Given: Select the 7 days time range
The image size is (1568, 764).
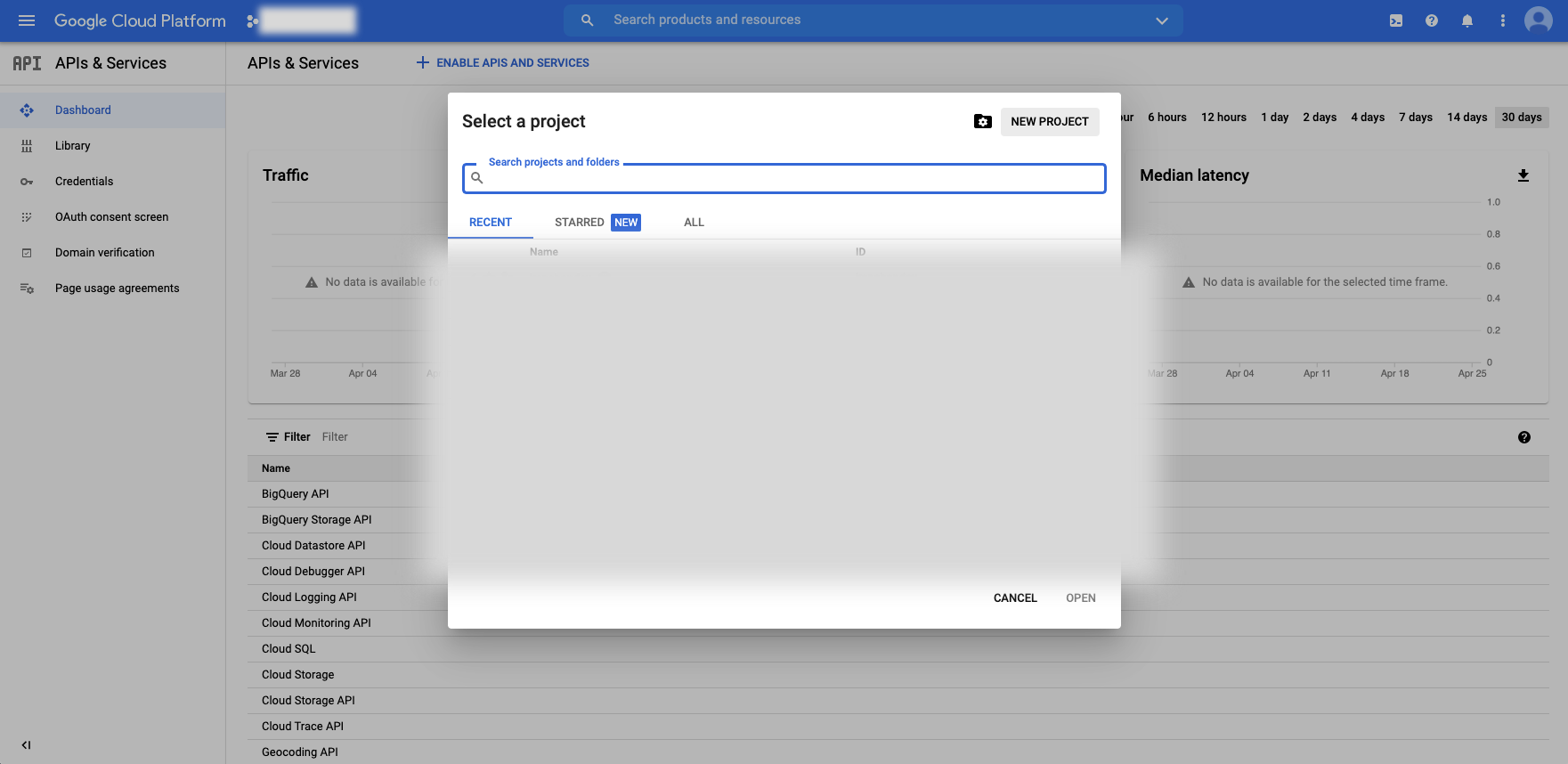Looking at the screenshot, I should 1416,118.
